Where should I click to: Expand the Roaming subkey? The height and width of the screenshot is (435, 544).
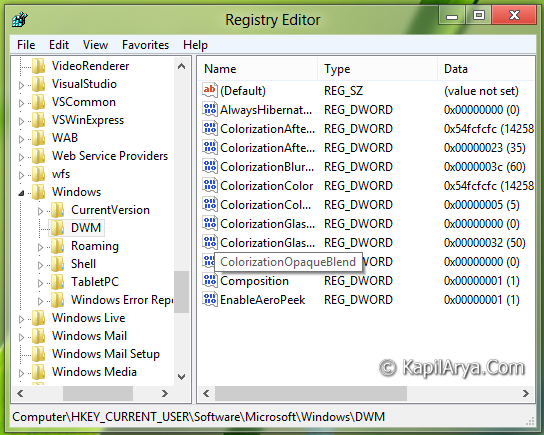tap(41, 247)
